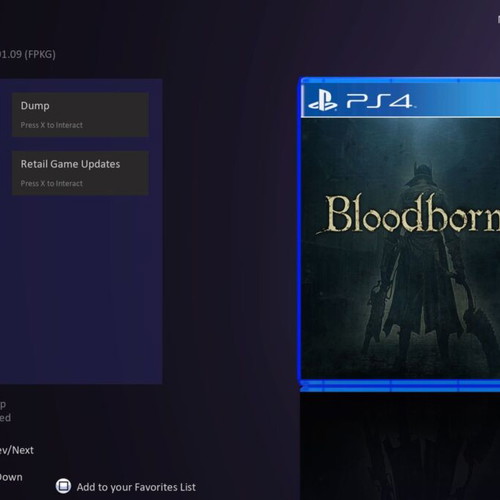Click the 'Press X to Interact' under Dump
This screenshot has height=500, width=500.
point(52,125)
